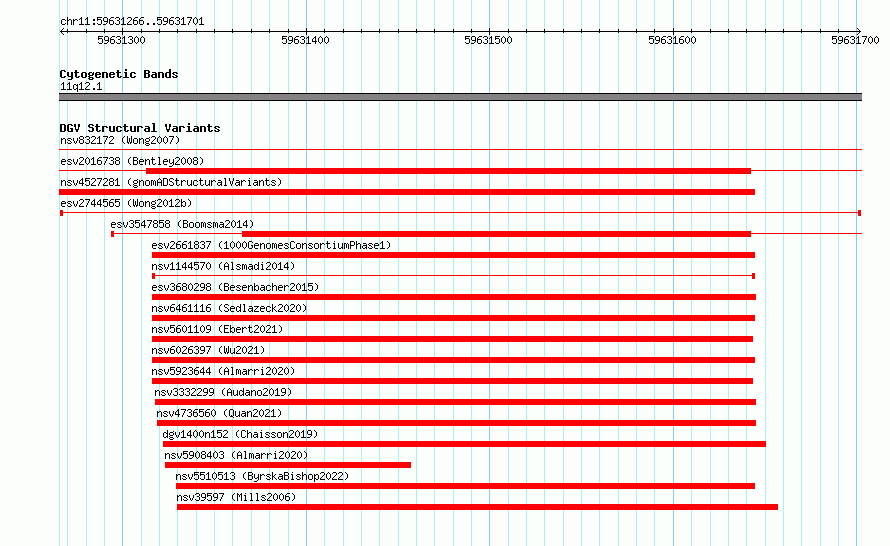The height and width of the screenshot is (546, 890).
Task: Click the red bar under esv3547858
Action: 496,234
